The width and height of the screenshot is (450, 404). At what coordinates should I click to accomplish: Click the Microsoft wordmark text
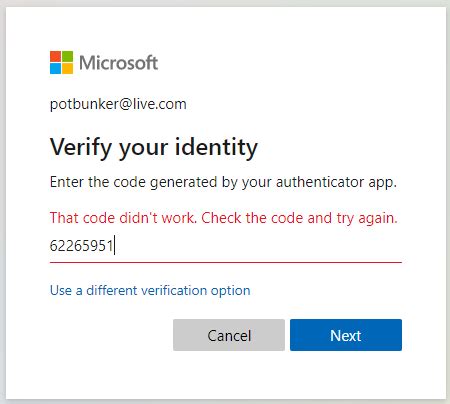(118, 63)
